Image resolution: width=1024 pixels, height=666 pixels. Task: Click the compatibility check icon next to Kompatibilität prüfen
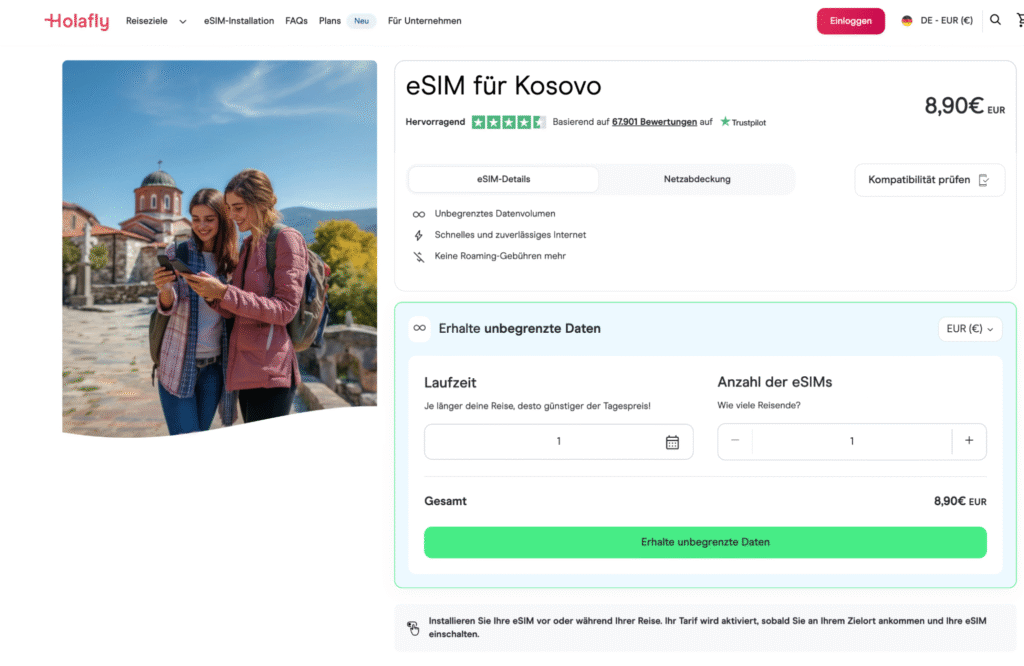pos(986,180)
